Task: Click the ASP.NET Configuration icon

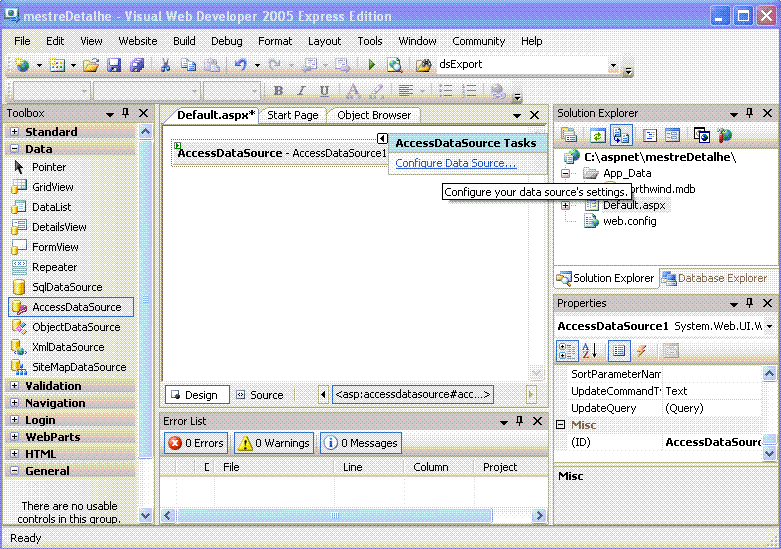Action: tap(725, 135)
